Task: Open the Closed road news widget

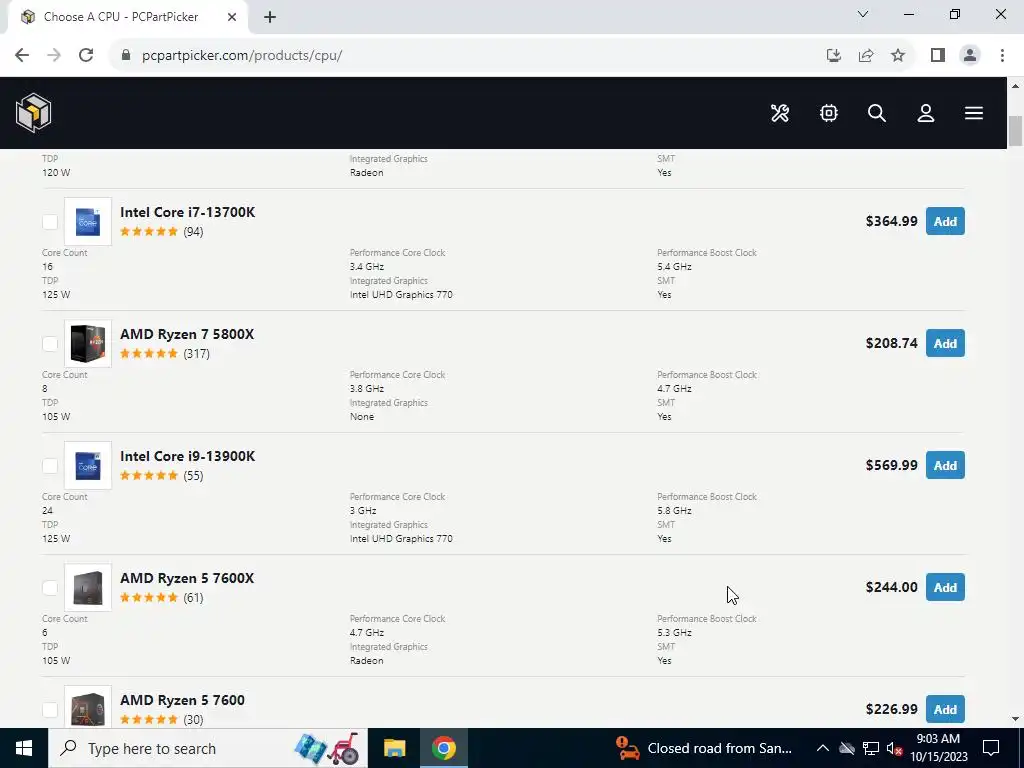Action: point(705,748)
